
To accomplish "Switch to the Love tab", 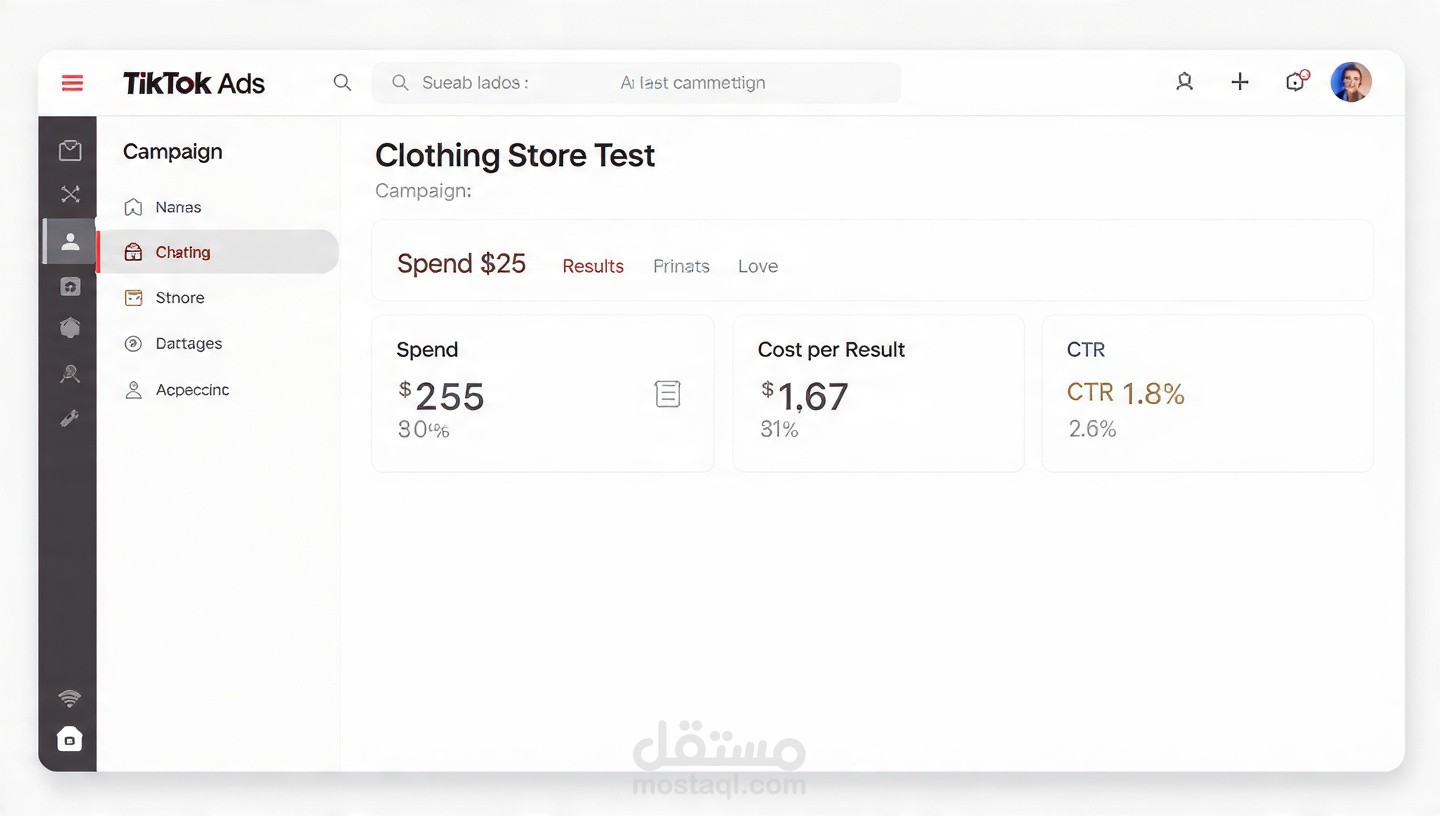I will coord(758,266).
